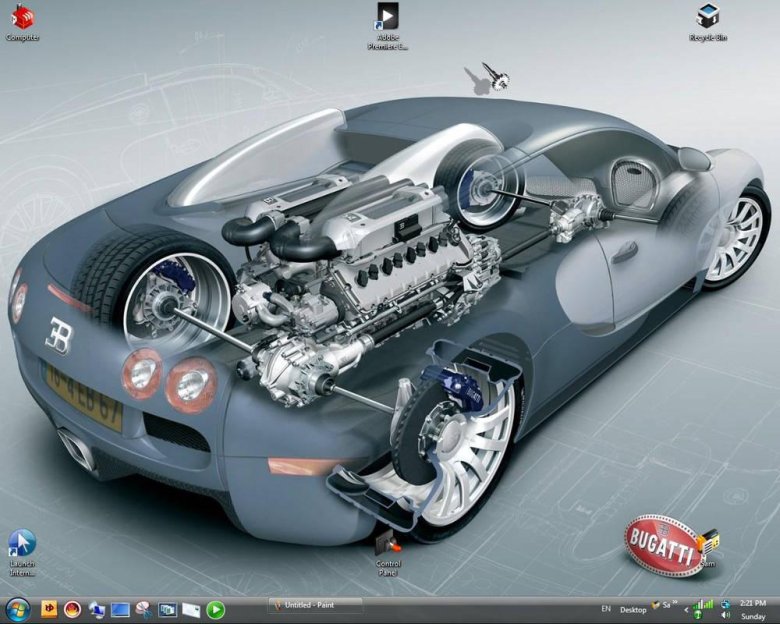
Task: Open the red flame-circle quick launch icon
Action: 72,609
